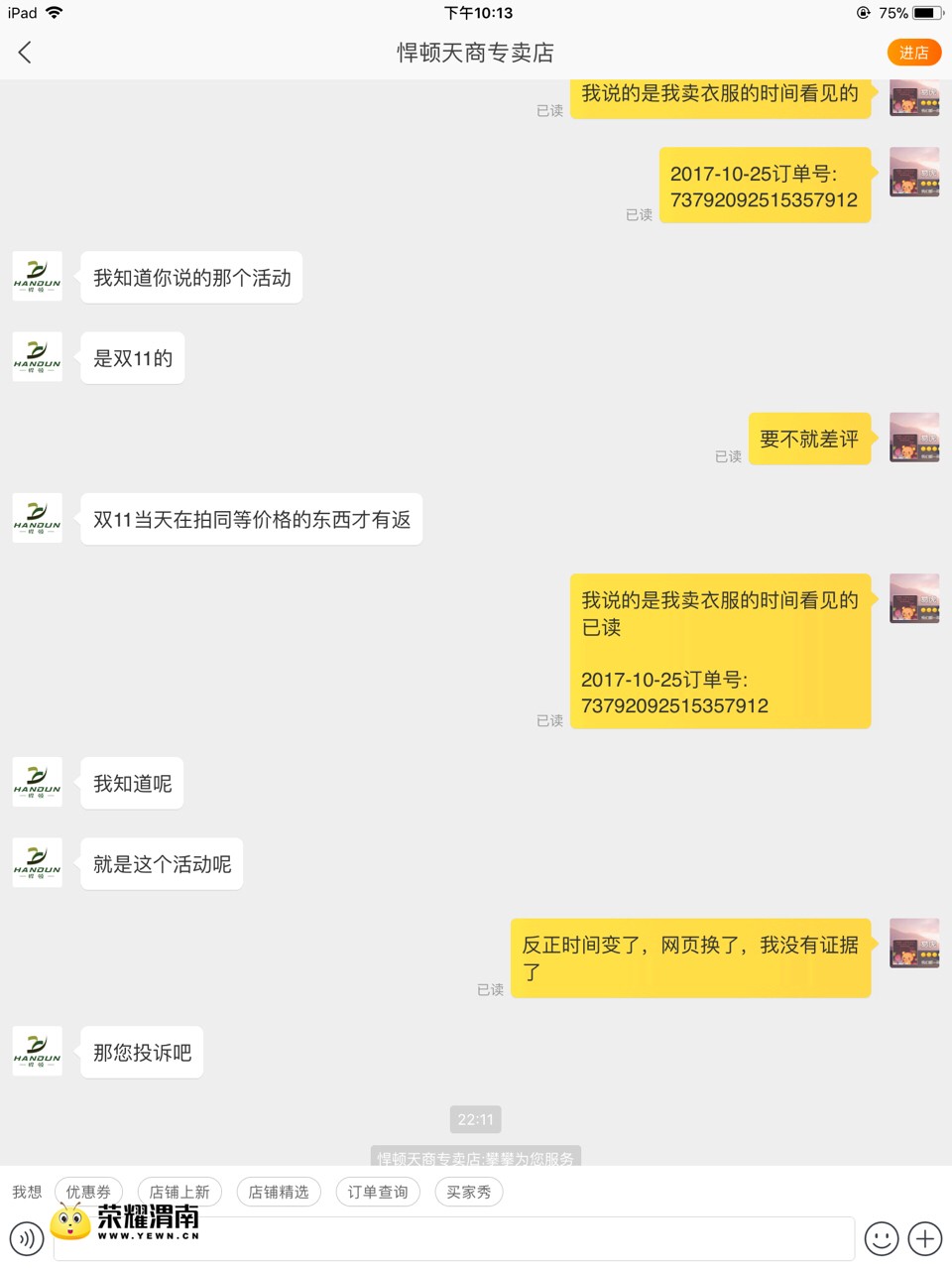Tap HANDUN avatar beside 那您投诉吧
Image resolution: width=952 pixels, height=1270 pixels.
[x=38, y=1052]
